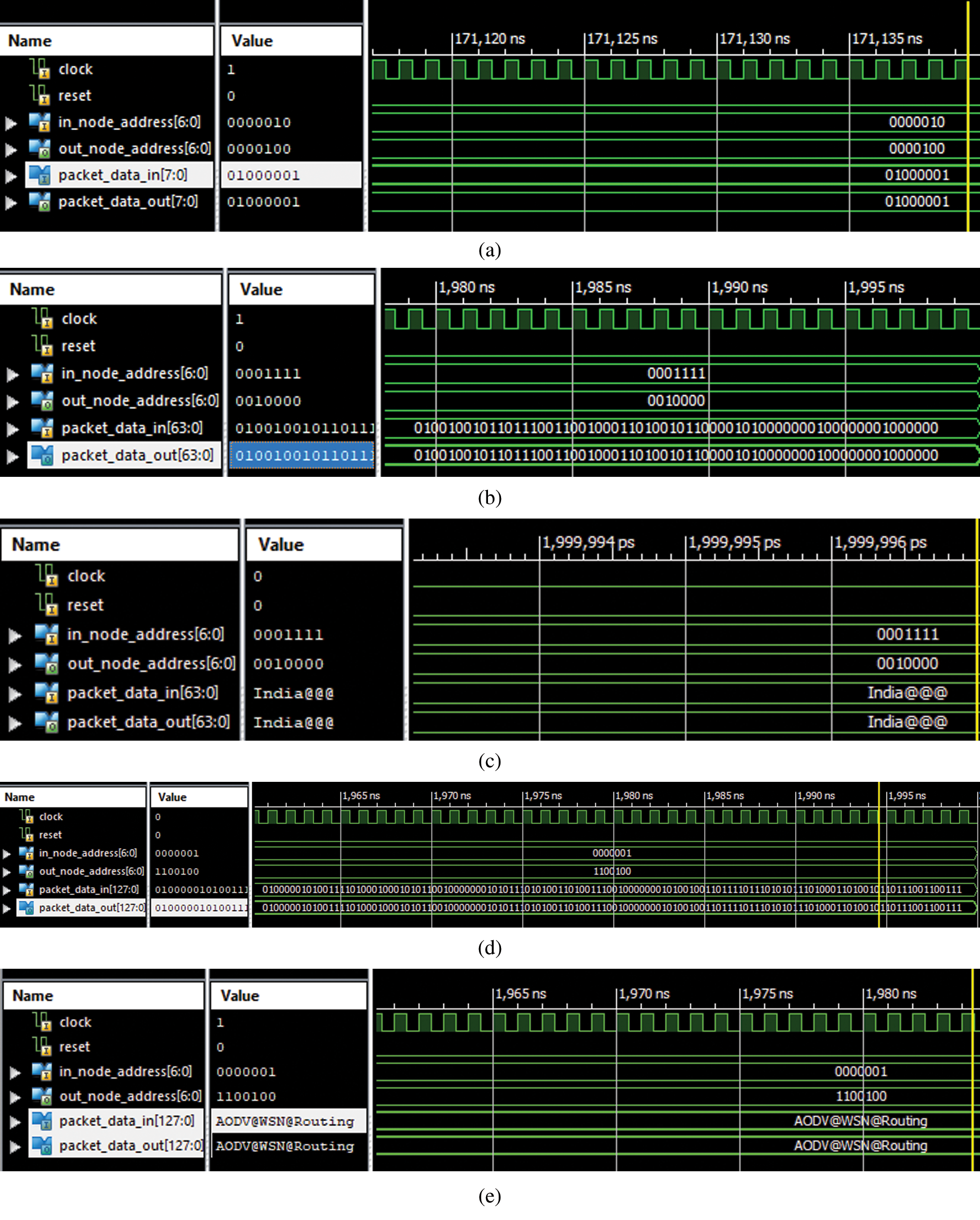Click the packet_data_out[7:0] bus icon in panel (a)
The width and height of the screenshot is (980, 1220).
pos(40,201)
